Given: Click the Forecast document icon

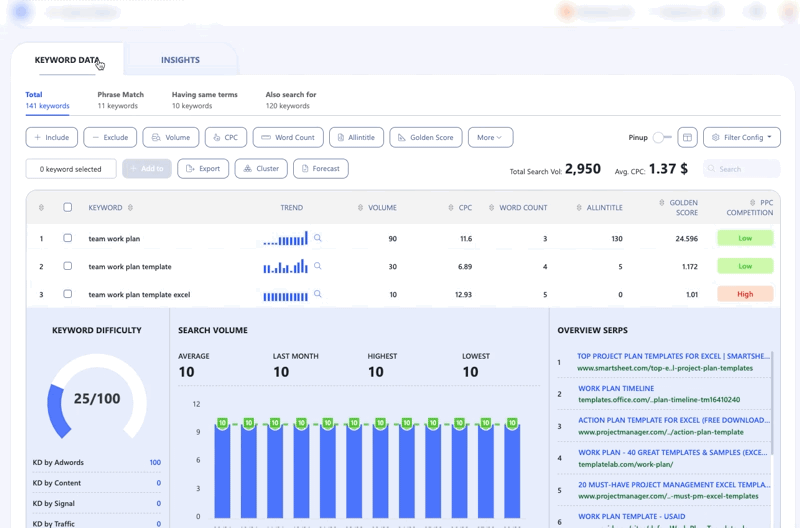Looking at the screenshot, I should pos(305,168).
